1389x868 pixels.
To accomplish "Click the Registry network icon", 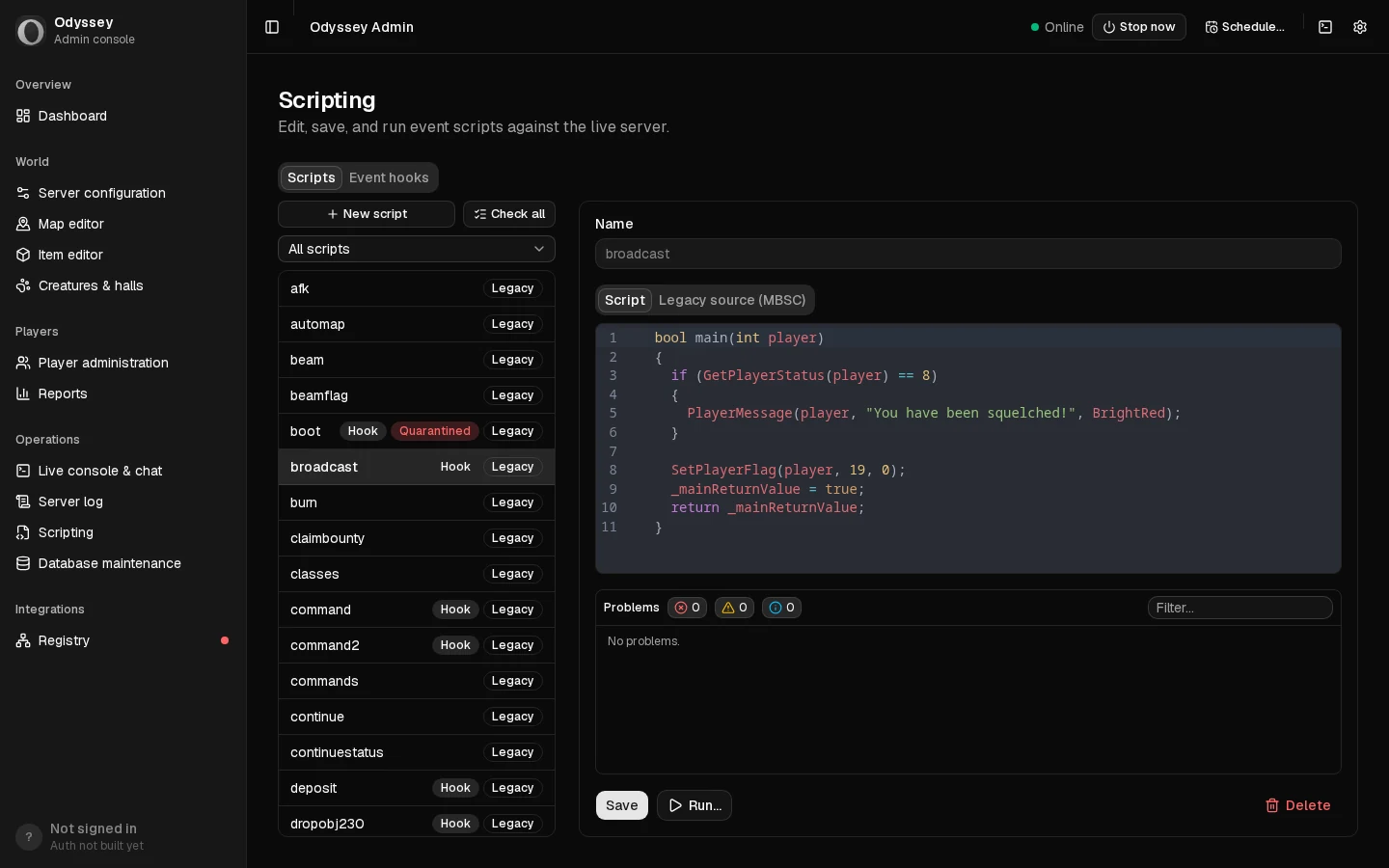I will click(23, 640).
